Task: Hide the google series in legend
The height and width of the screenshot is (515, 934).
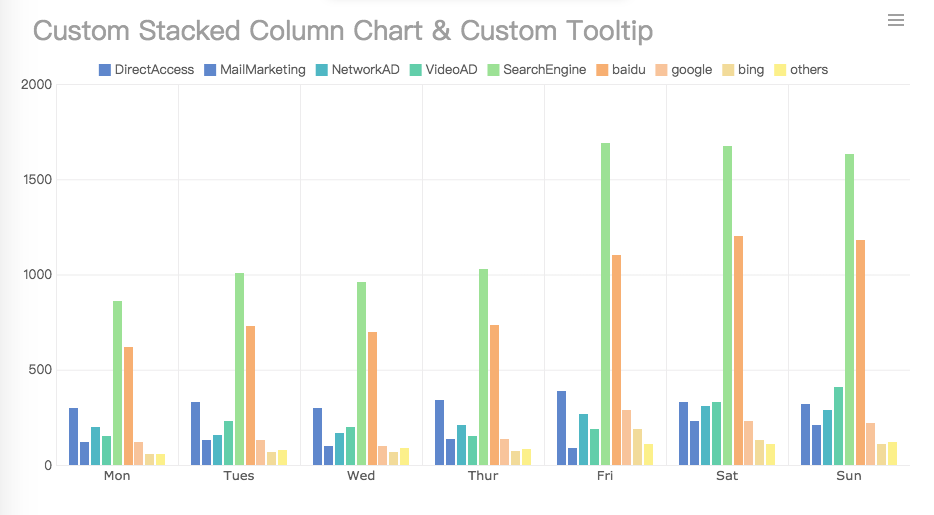Action: click(691, 70)
